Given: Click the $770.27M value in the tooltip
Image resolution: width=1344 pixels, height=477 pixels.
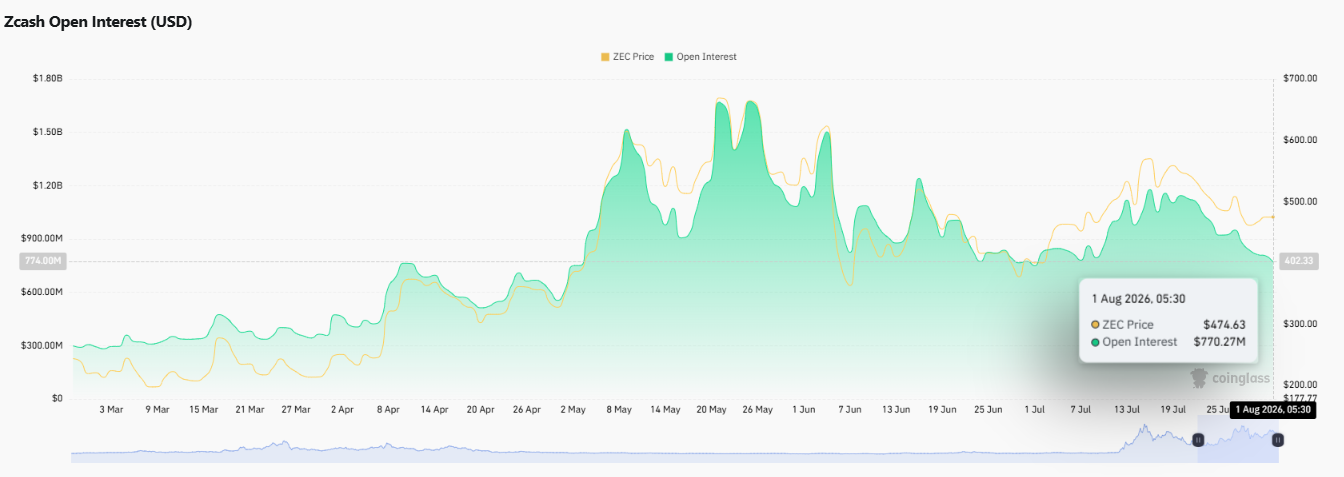Looking at the screenshot, I should 1220,342.
